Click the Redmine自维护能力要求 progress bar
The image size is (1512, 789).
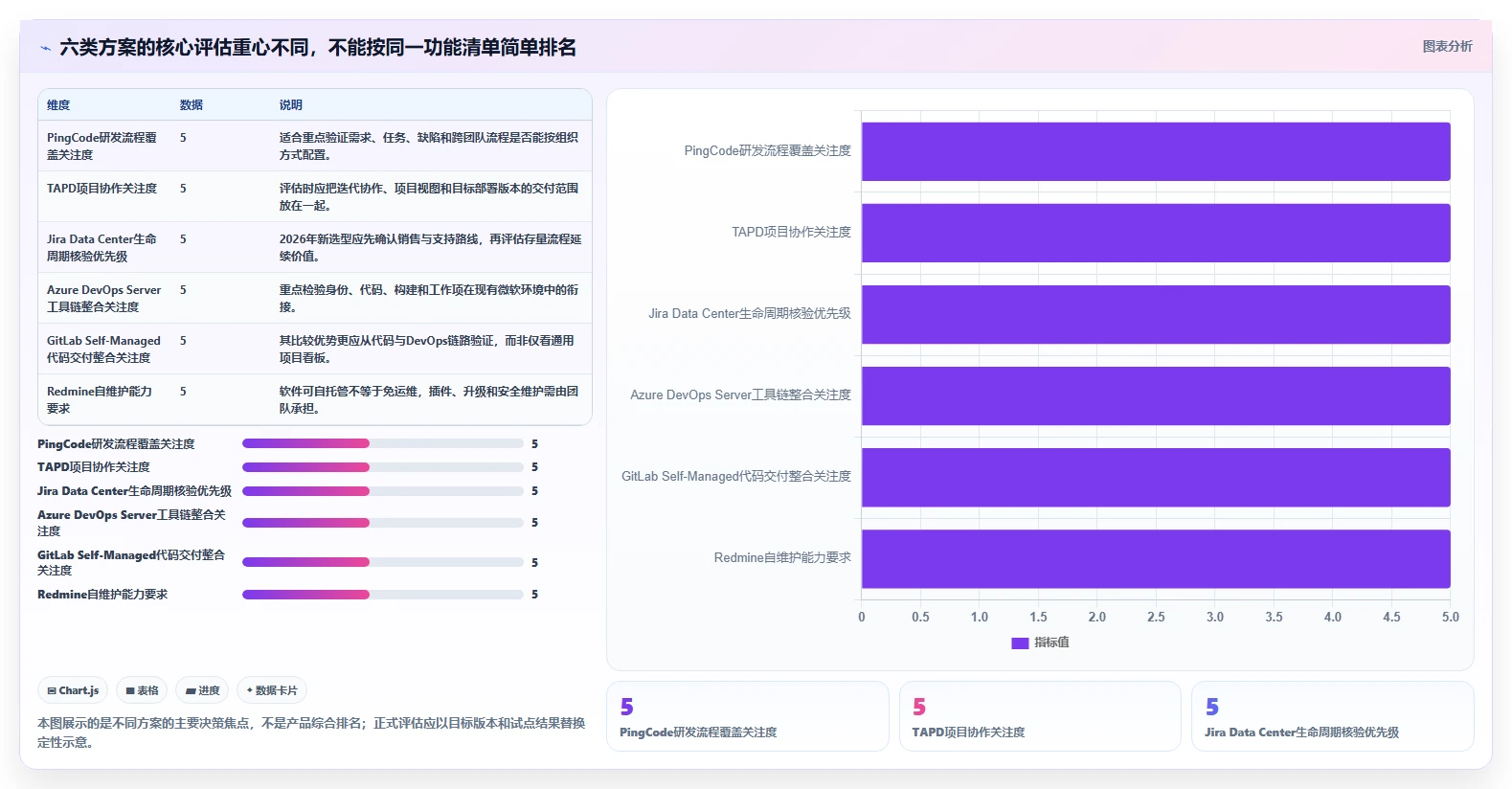[x=383, y=595]
